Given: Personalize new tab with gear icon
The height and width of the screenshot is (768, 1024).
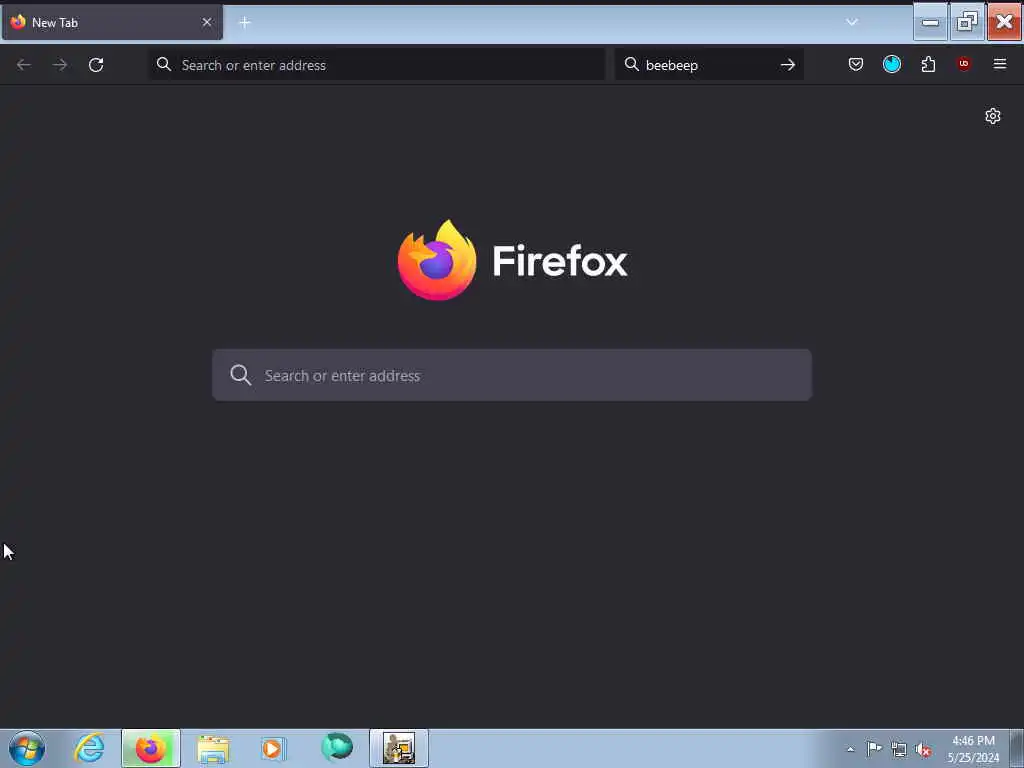Looking at the screenshot, I should (x=993, y=116).
